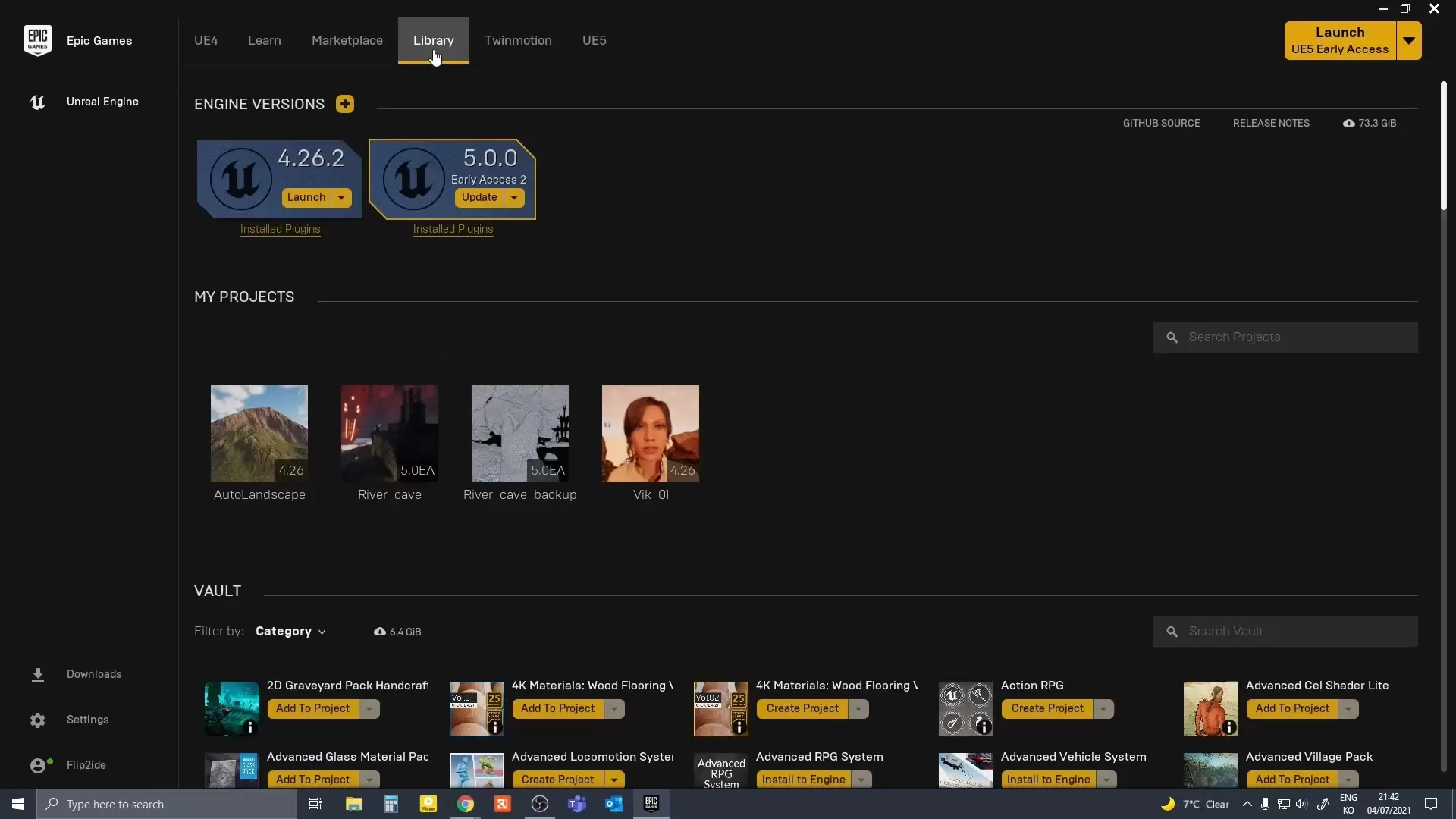Open Installed Plugins link under 5.0.0
Image resolution: width=1456 pixels, height=819 pixels.
click(x=453, y=229)
